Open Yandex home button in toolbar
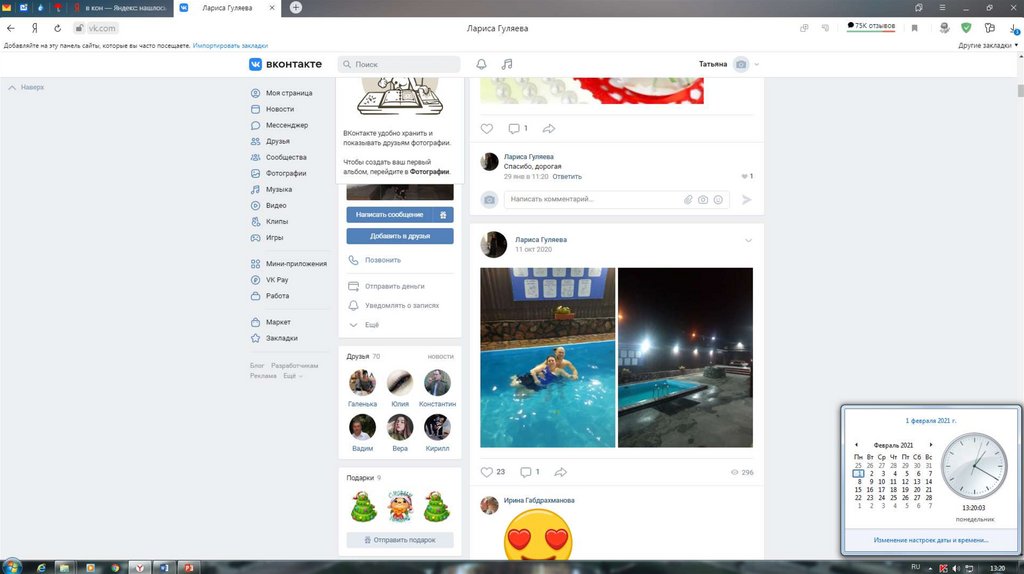This screenshot has width=1024, height=574. 35,28
